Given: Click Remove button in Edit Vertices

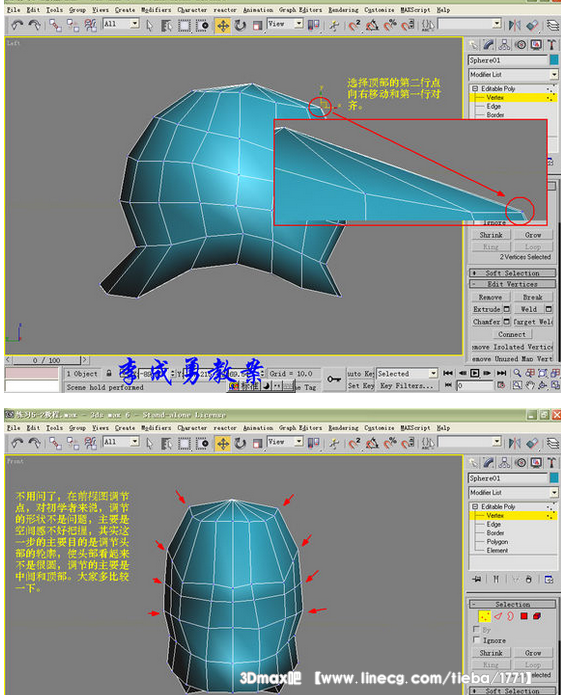Looking at the screenshot, I should (490, 297).
